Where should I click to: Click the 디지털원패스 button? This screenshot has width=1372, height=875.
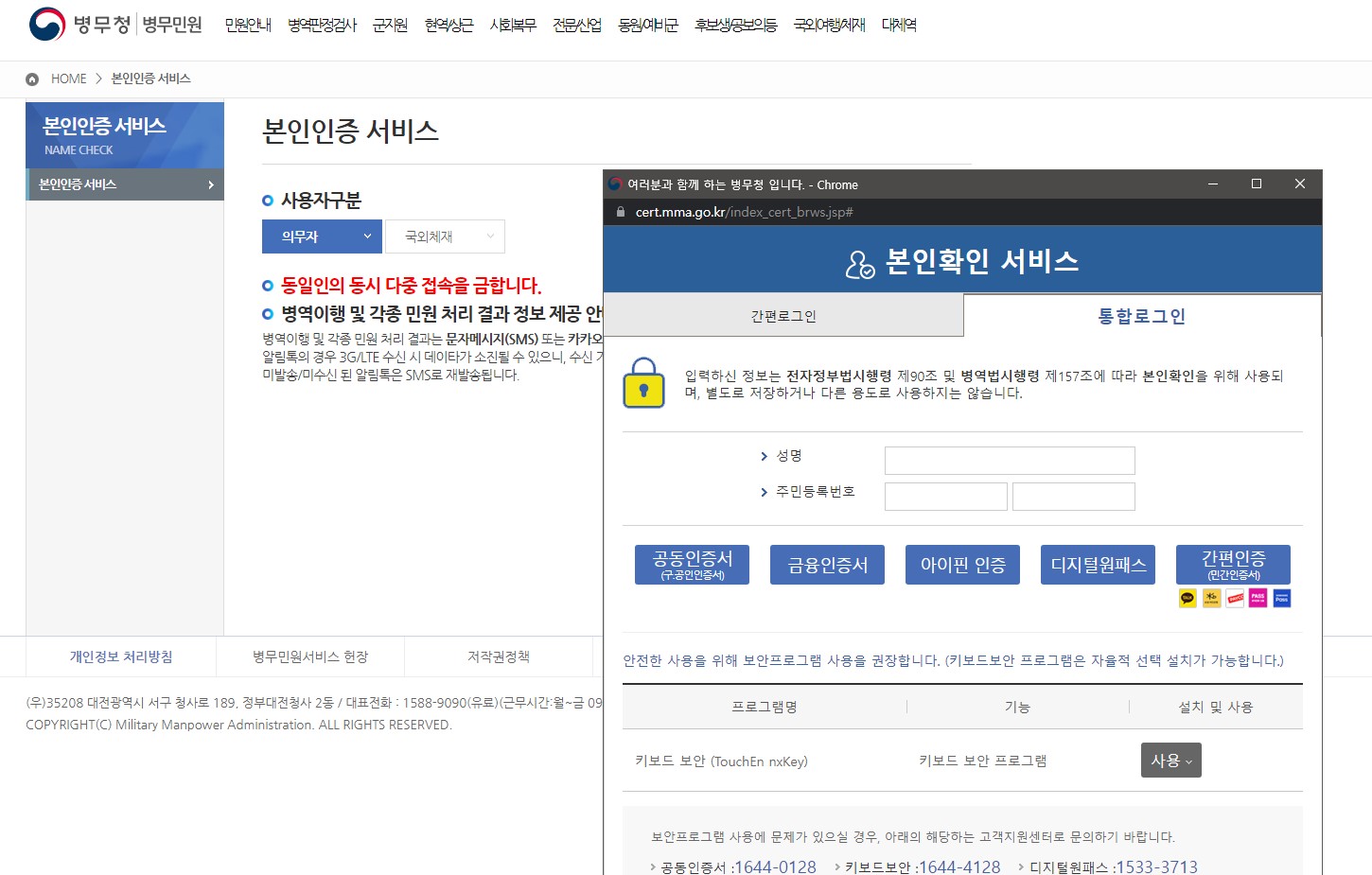(x=1098, y=565)
